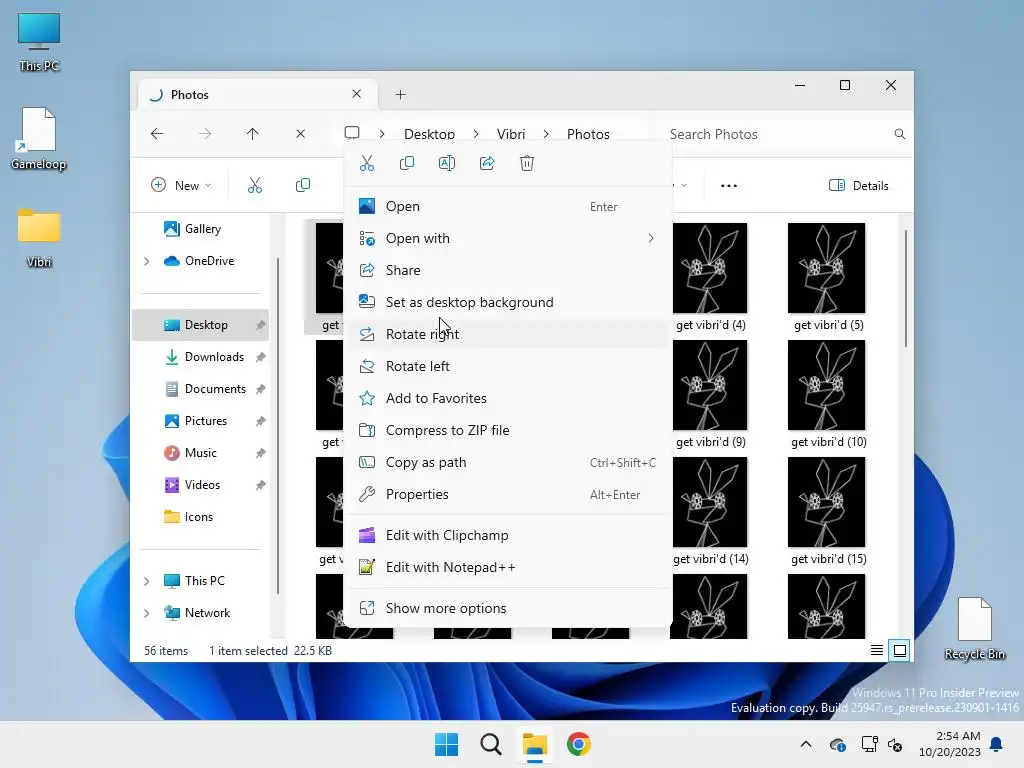
Task: Click the toolbar Copy icon
Action: [302, 185]
